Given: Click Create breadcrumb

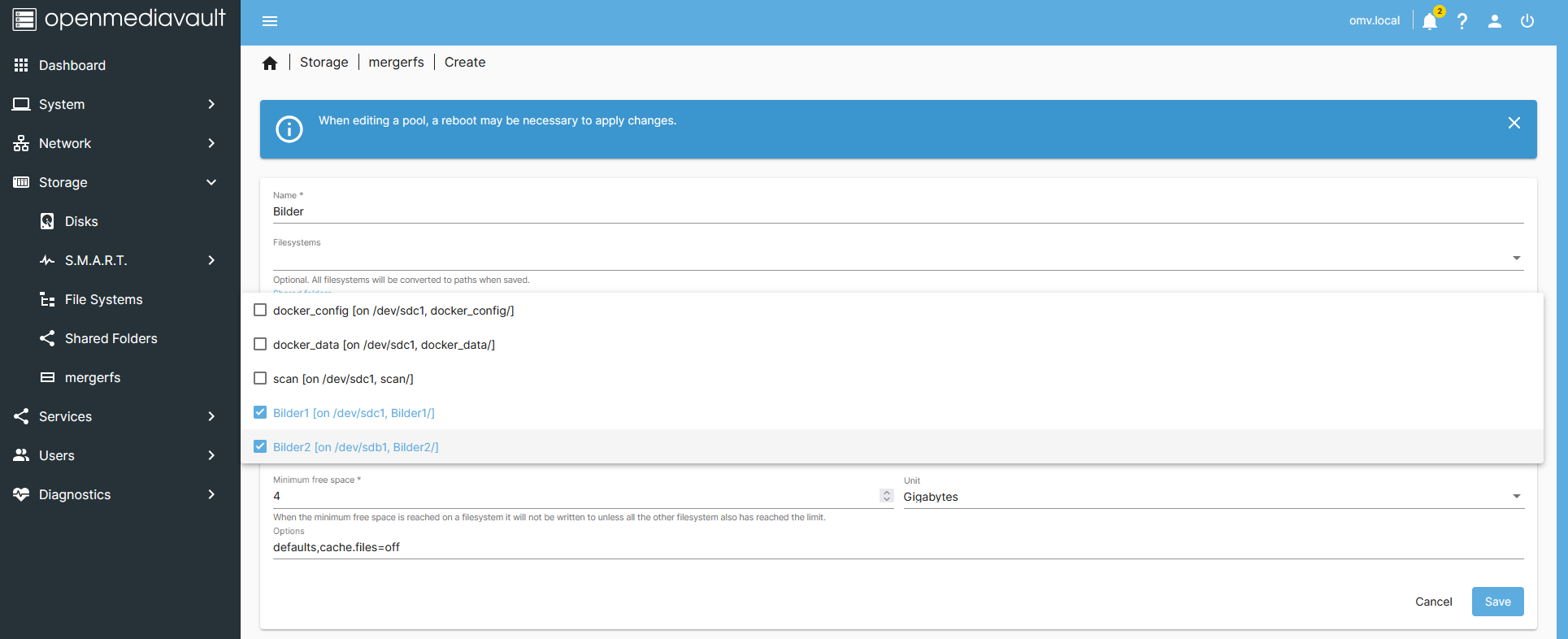Looking at the screenshot, I should tap(465, 62).
